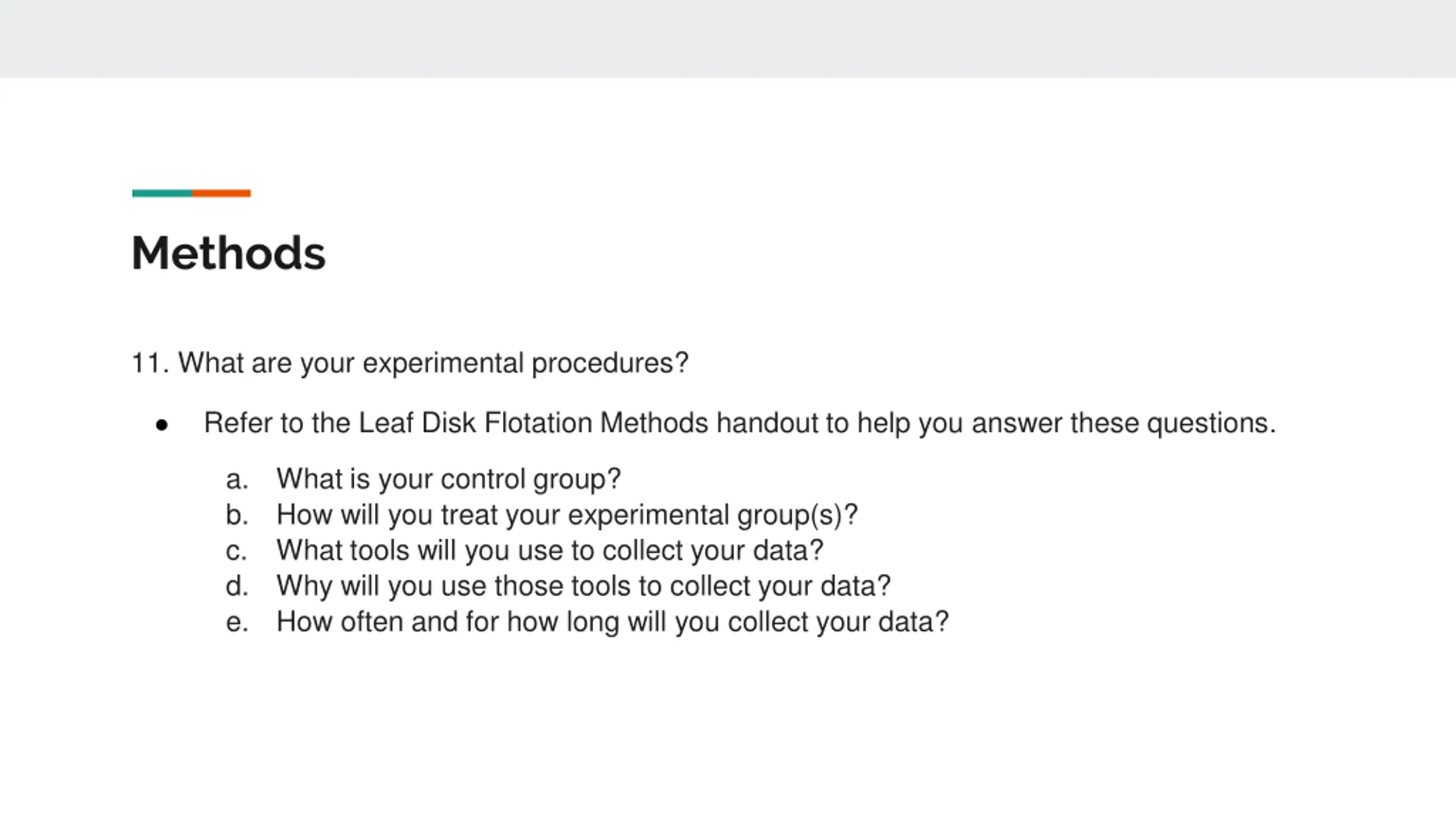The width and height of the screenshot is (1456, 819).
Task: Click the letter a. list marker
Action: [237, 481]
